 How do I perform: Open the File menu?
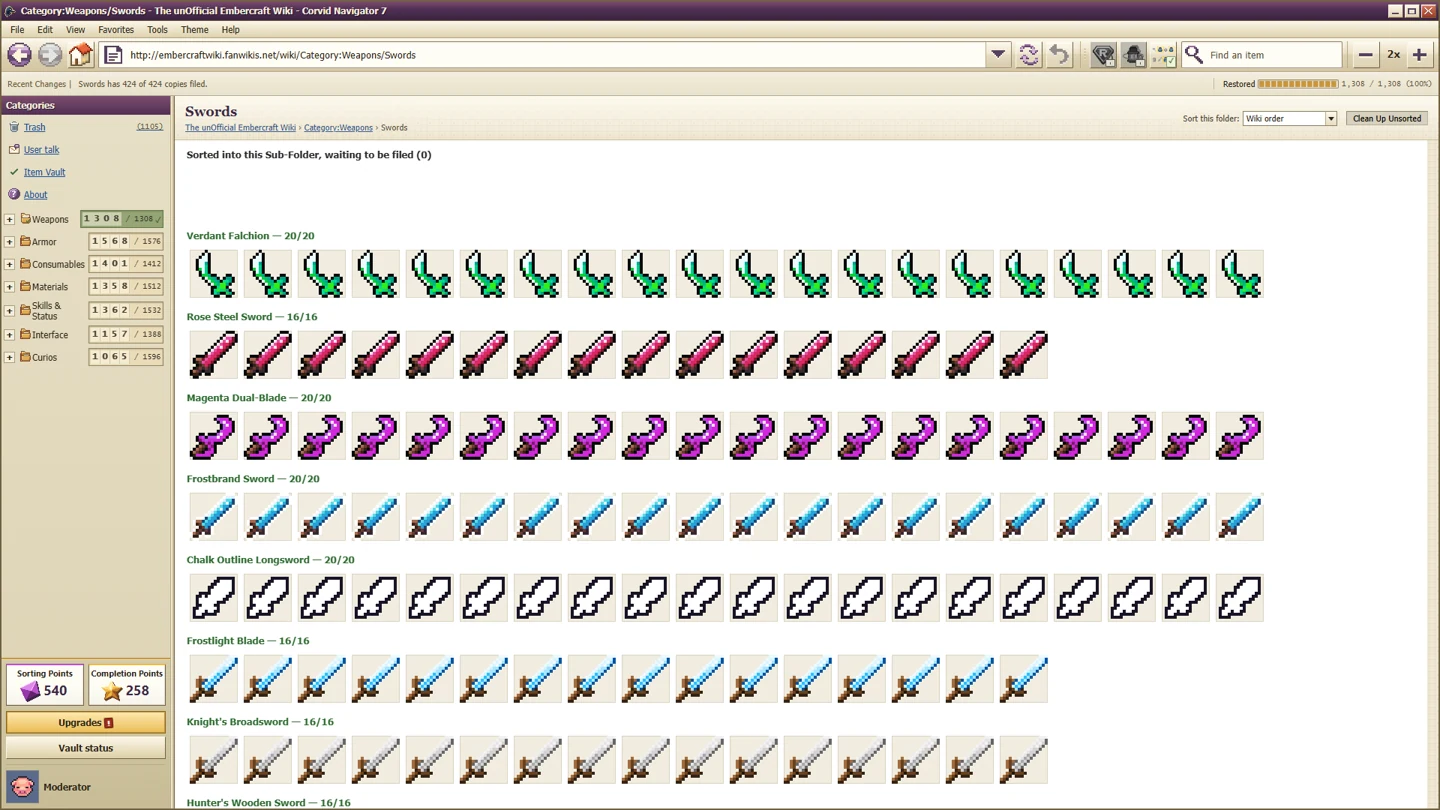click(17, 30)
